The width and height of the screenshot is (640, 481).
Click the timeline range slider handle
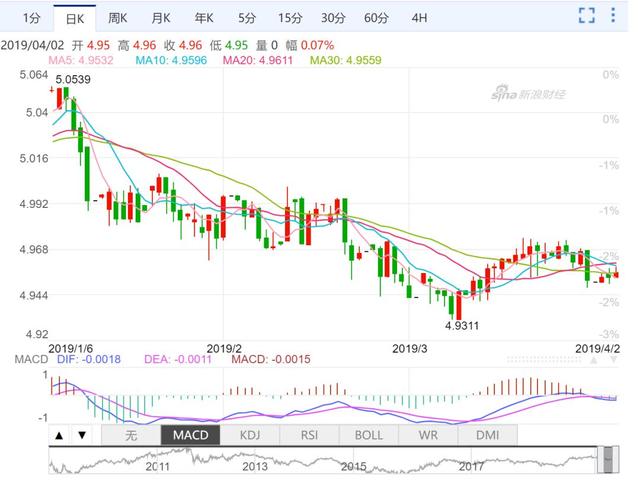click(x=606, y=460)
